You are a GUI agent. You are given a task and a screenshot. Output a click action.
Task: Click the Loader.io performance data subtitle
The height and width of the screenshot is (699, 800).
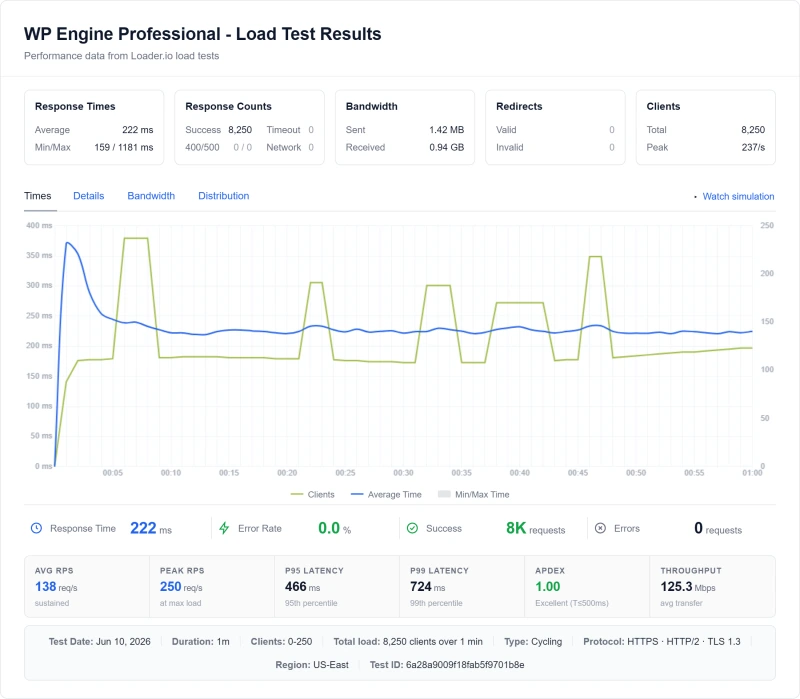click(x=121, y=56)
